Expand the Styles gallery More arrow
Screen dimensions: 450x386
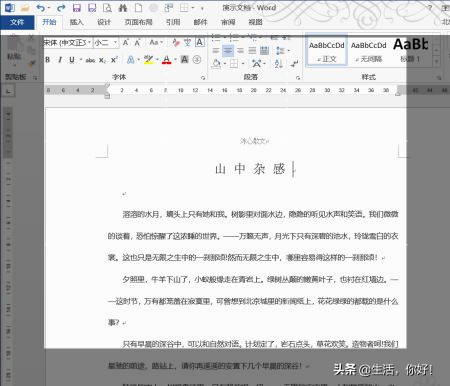(x=437, y=61)
